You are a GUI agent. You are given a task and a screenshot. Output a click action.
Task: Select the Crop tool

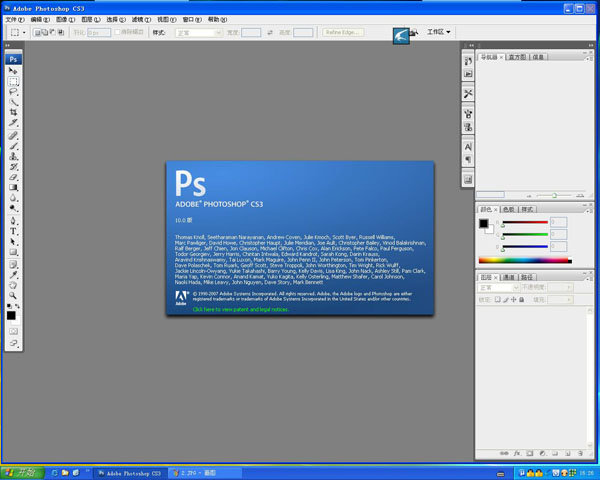tap(14, 113)
